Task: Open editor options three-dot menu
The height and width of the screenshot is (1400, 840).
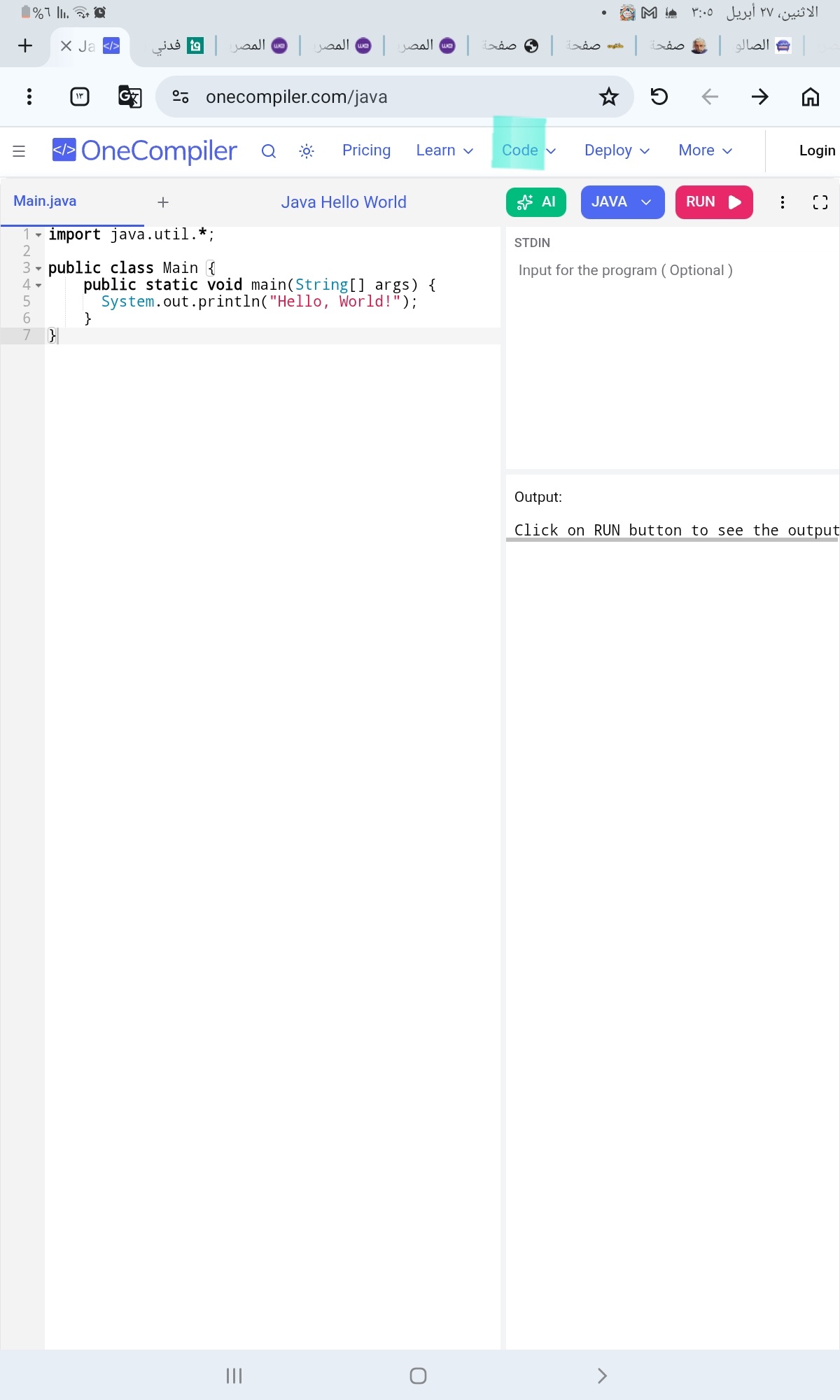Action: pyautogui.click(x=783, y=202)
